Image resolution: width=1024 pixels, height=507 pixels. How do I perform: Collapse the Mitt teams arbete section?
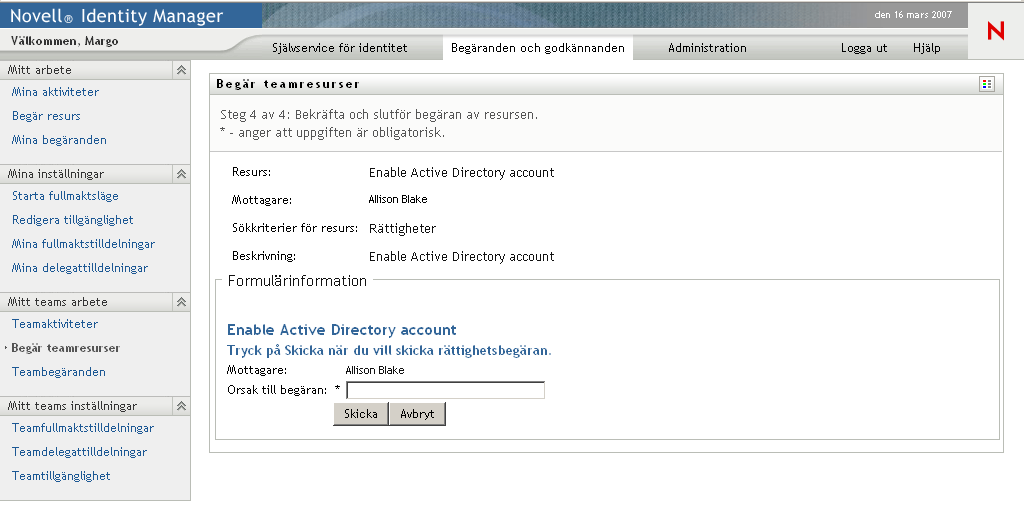pos(181,302)
